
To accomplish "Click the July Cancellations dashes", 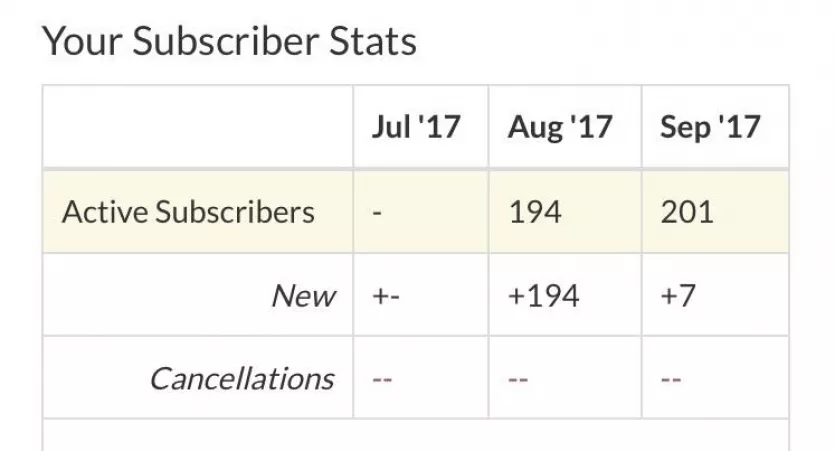I will (381, 380).
